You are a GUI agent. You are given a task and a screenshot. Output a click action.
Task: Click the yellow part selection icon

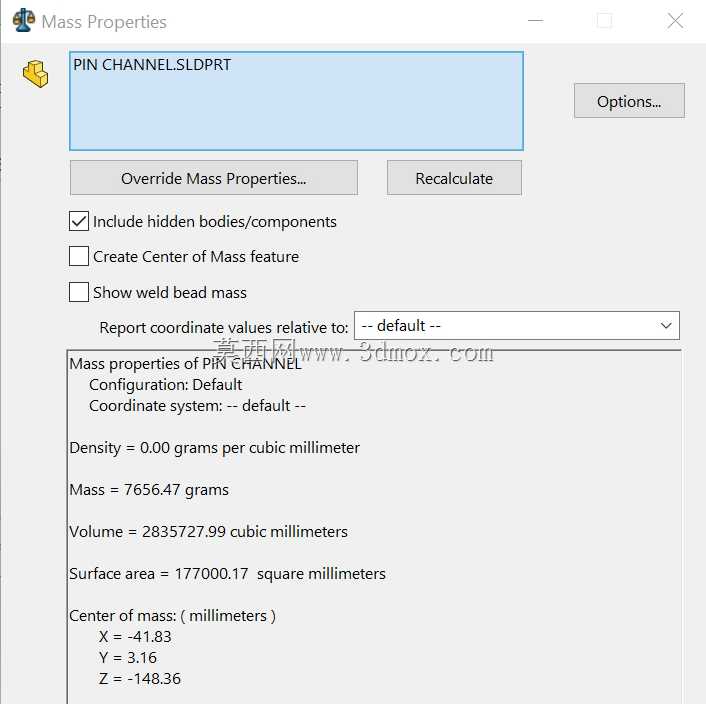36,74
